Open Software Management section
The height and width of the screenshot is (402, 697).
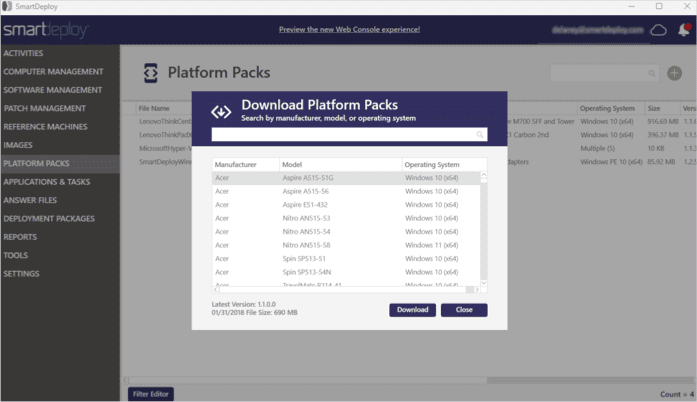point(52,90)
